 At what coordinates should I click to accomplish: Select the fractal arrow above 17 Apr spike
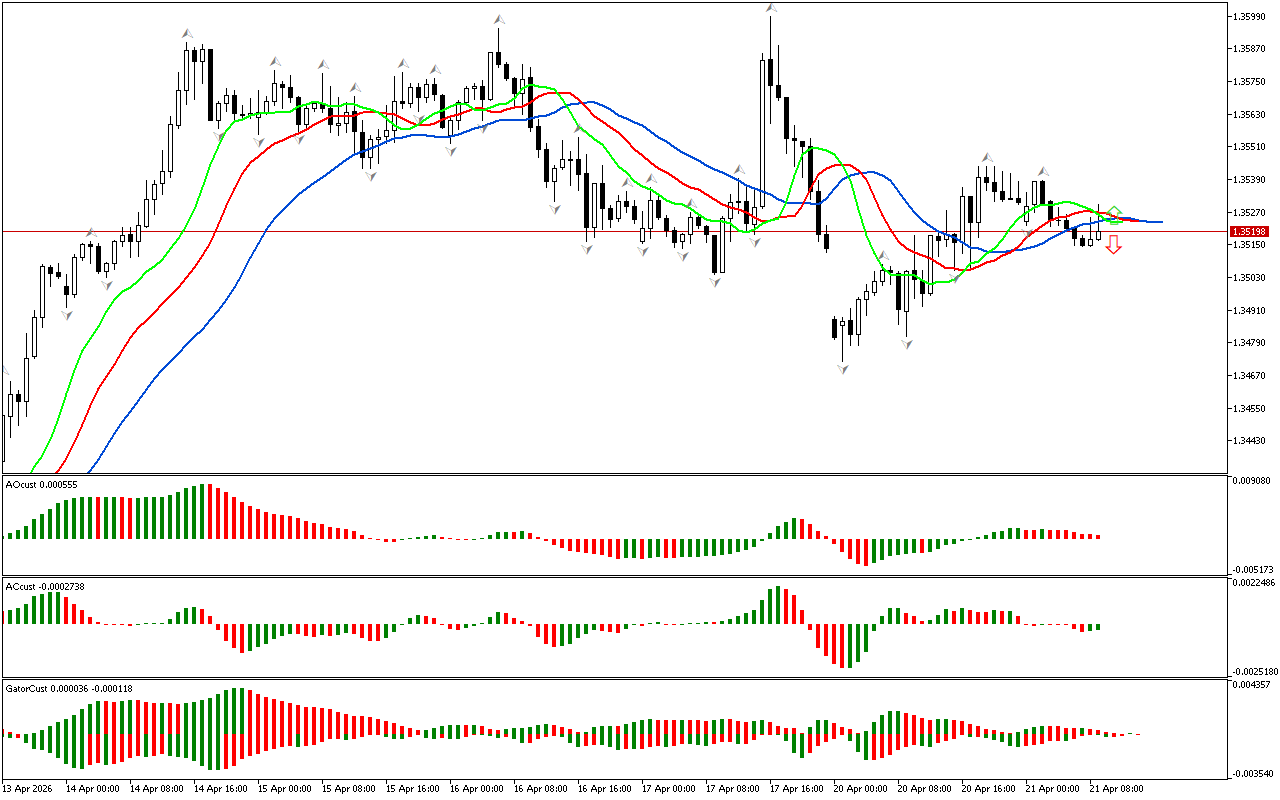[x=771, y=9]
